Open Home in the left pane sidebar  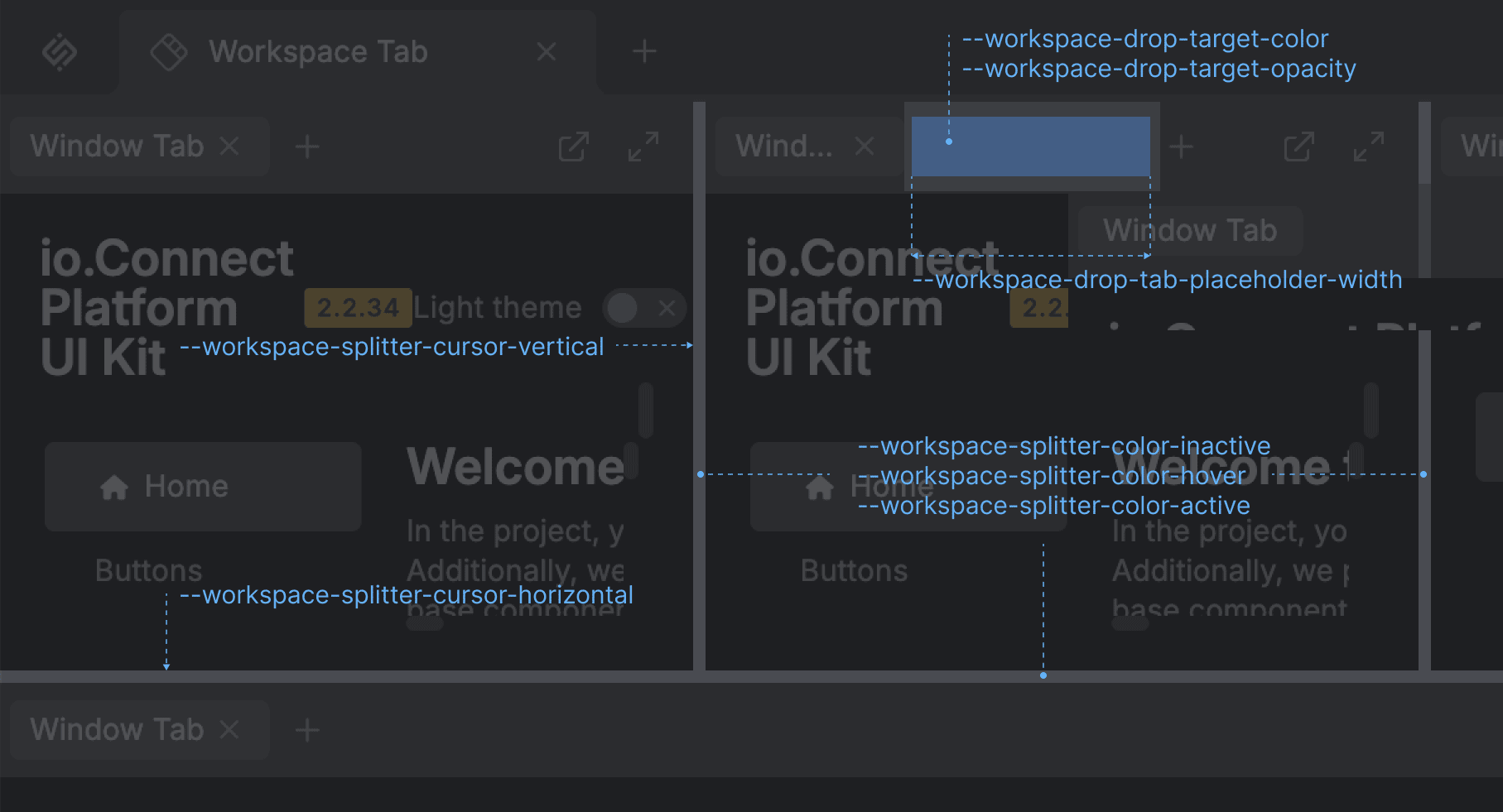tap(203, 486)
